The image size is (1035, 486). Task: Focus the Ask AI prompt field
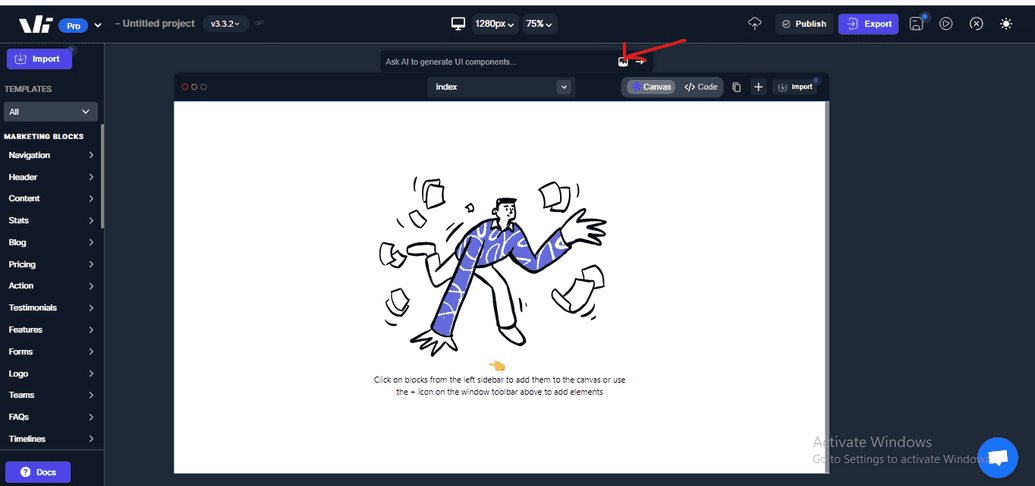point(498,61)
